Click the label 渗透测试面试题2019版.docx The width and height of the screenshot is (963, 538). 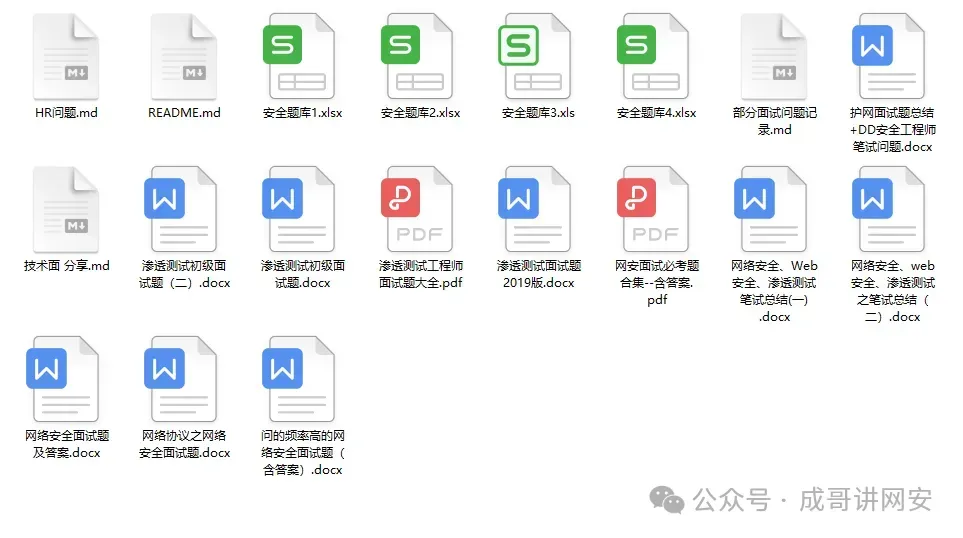pyautogui.click(x=539, y=274)
